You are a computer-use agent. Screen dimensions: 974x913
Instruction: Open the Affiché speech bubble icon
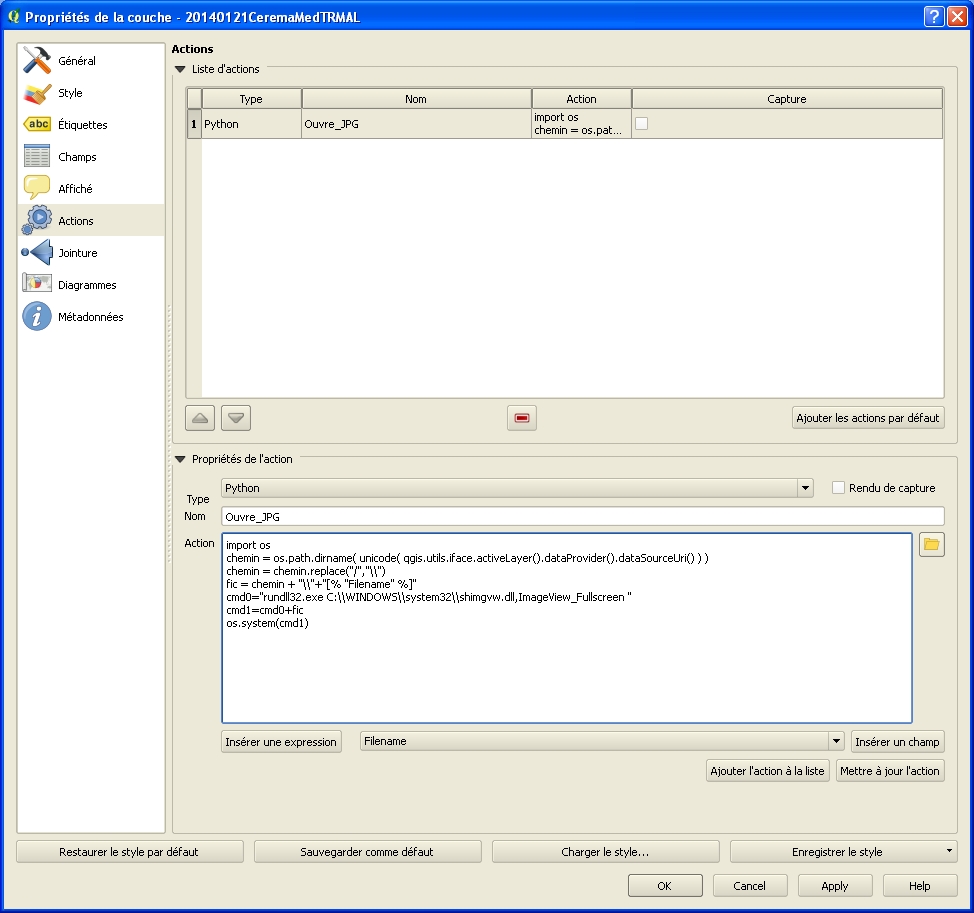pos(37,188)
